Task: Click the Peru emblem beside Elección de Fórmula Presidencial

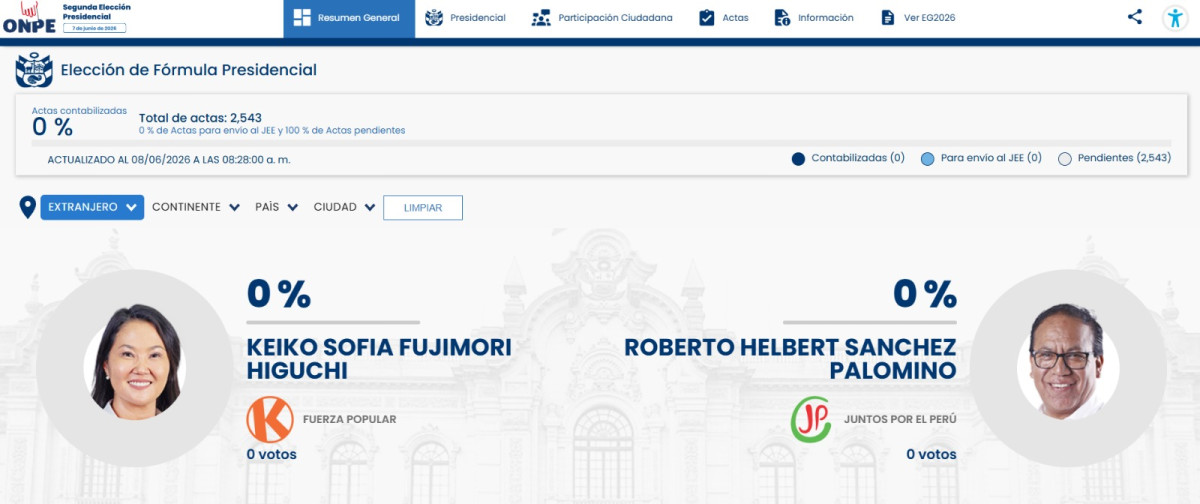Action: [x=34, y=71]
